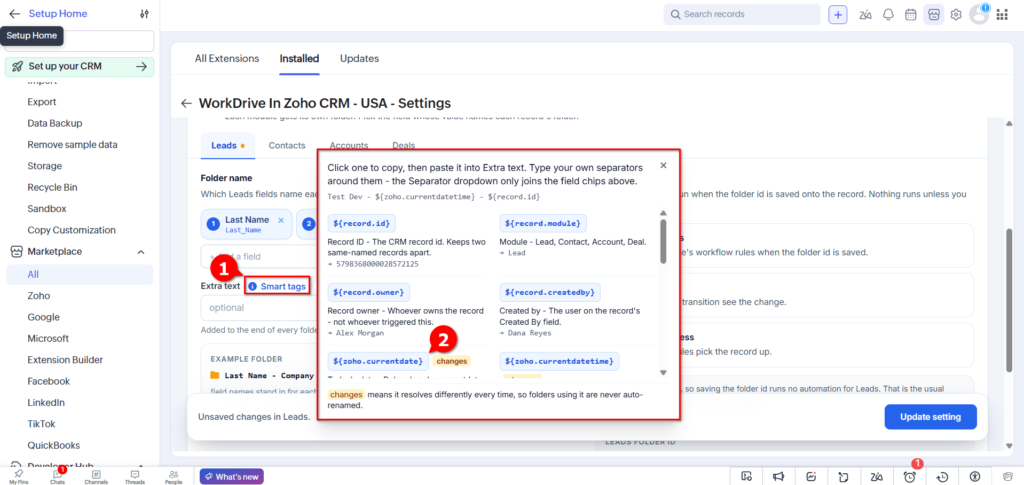Screen dimensions: 1024x485
Task: Click Update setting button
Action: point(931,417)
